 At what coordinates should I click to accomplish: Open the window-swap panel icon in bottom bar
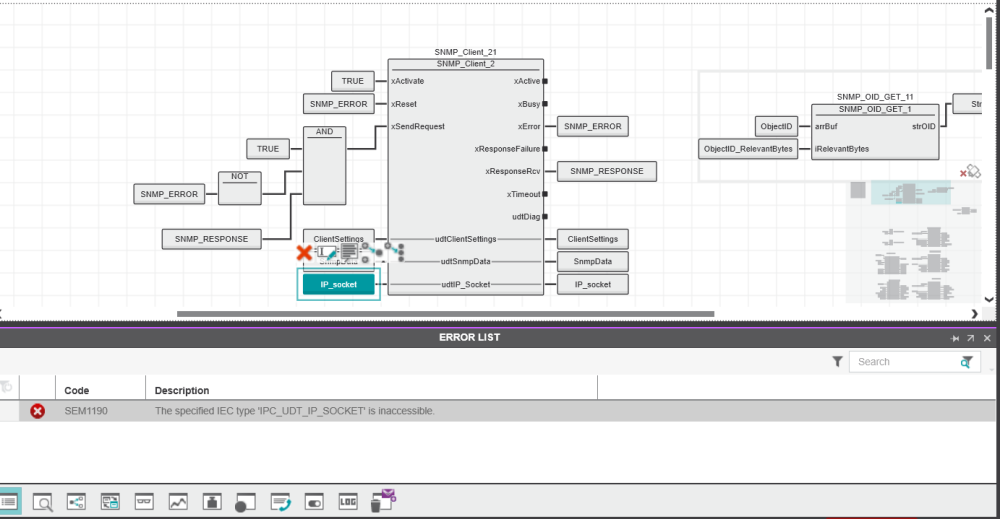click(110, 502)
